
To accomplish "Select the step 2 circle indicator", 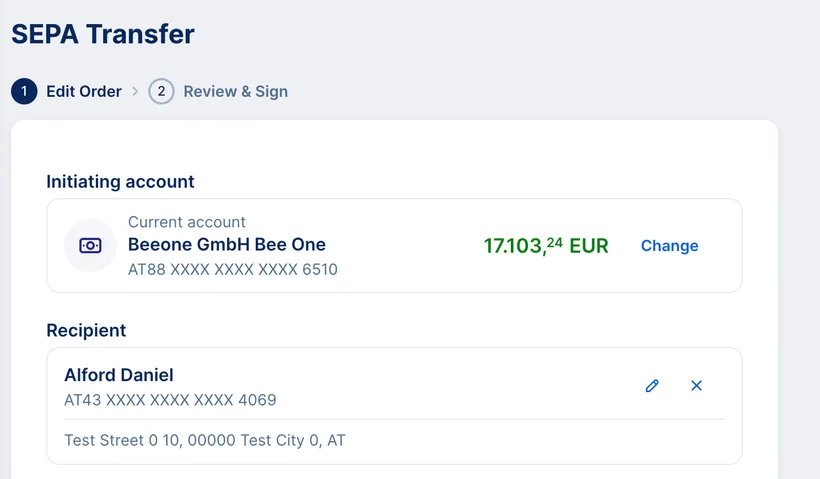I will (161, 92).
